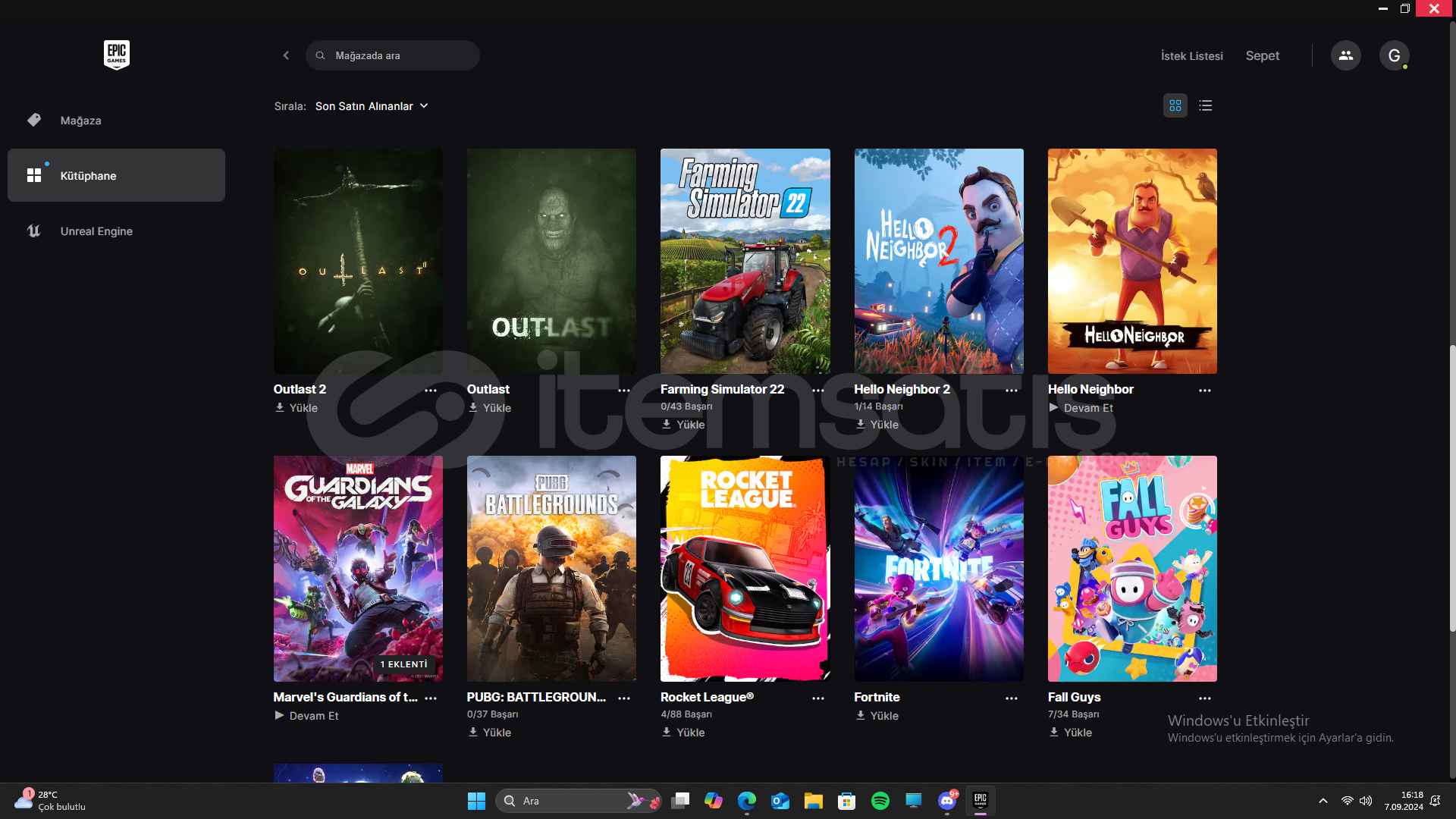Viewport: 1456px width, 819px height.
Task: Switch to grid view
Action: 1175,105
